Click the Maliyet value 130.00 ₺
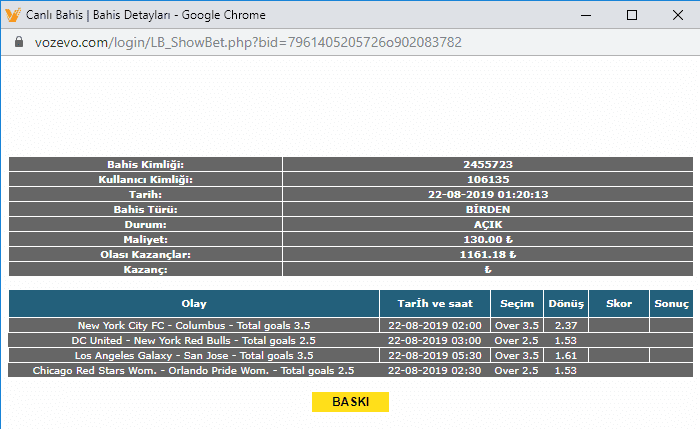The height and width of the screenshot is (429, 700). 488,240
